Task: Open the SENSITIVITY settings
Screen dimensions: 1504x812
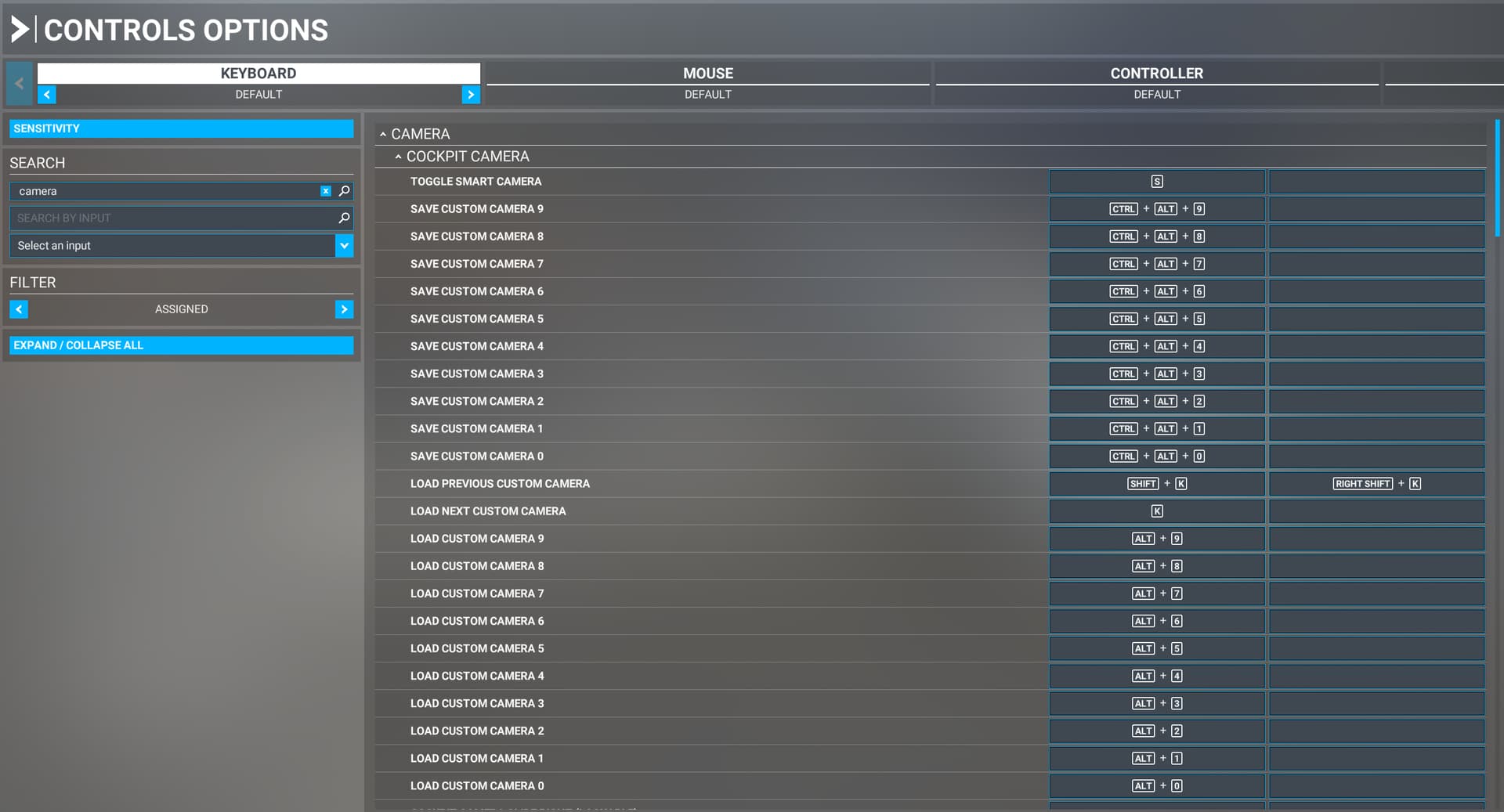Action: (x=181, y=128)
